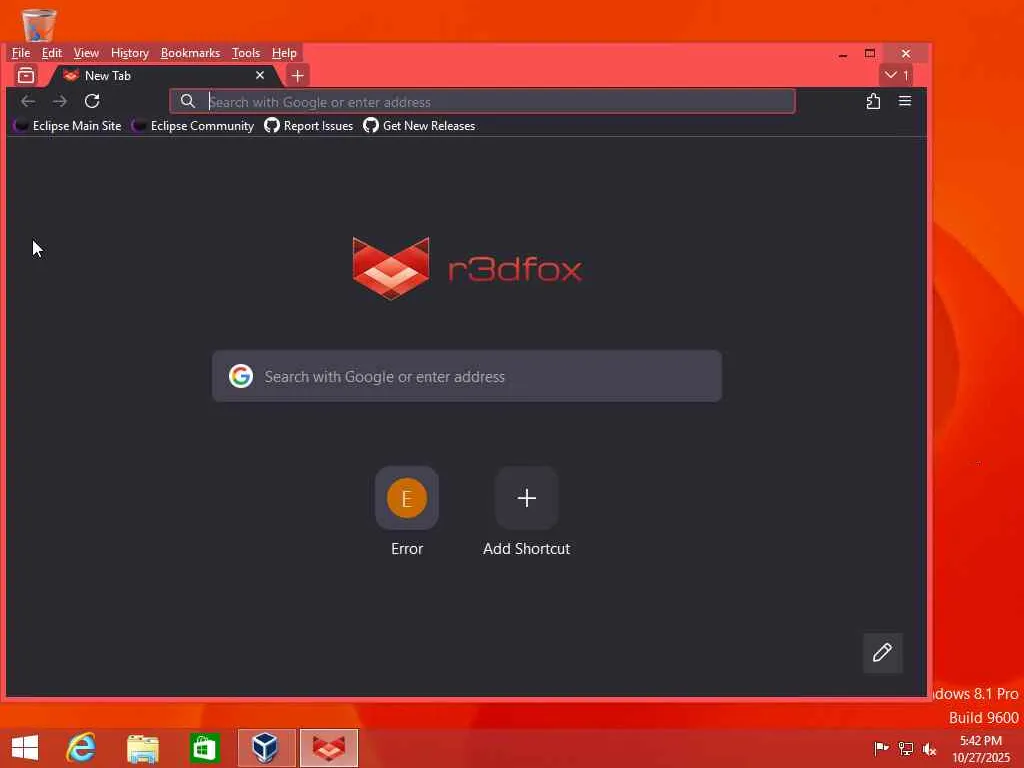The height and width of the screenshot is (768, 1024).
Task: Select the New Tab tab
Action: coord(163,76)
